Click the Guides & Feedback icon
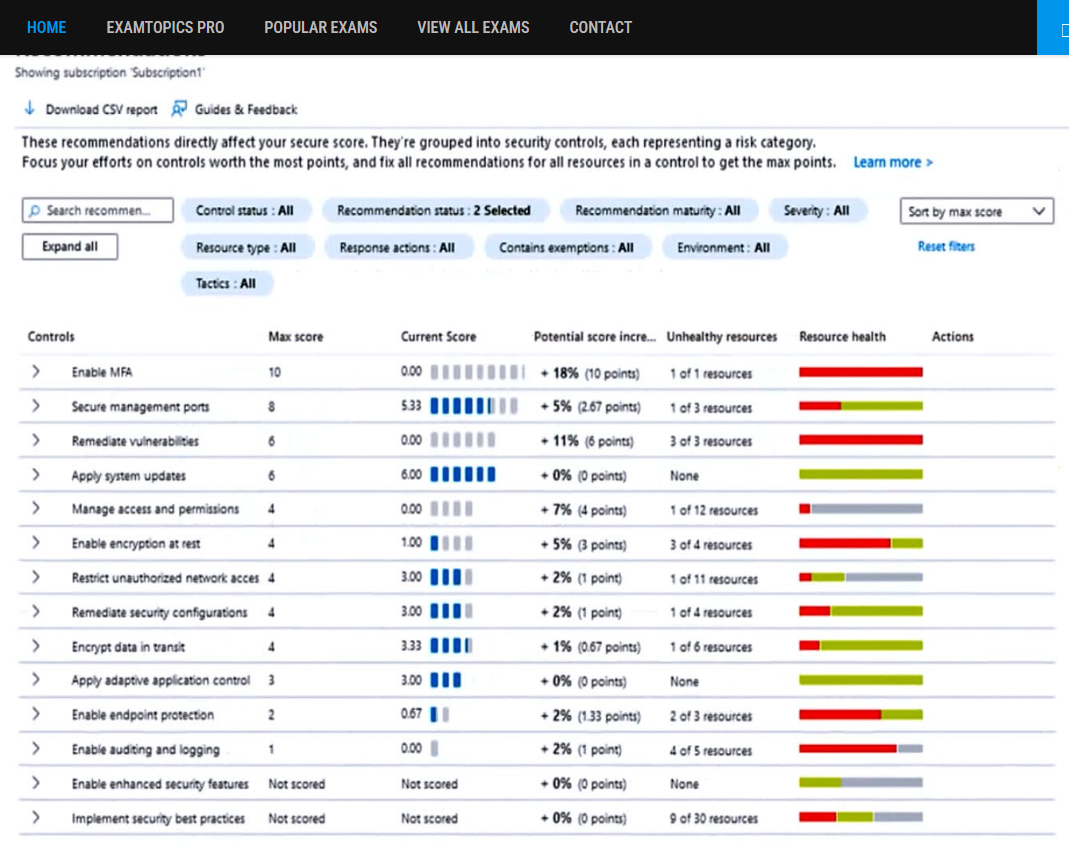1069x846 pixels. [179, 108]
